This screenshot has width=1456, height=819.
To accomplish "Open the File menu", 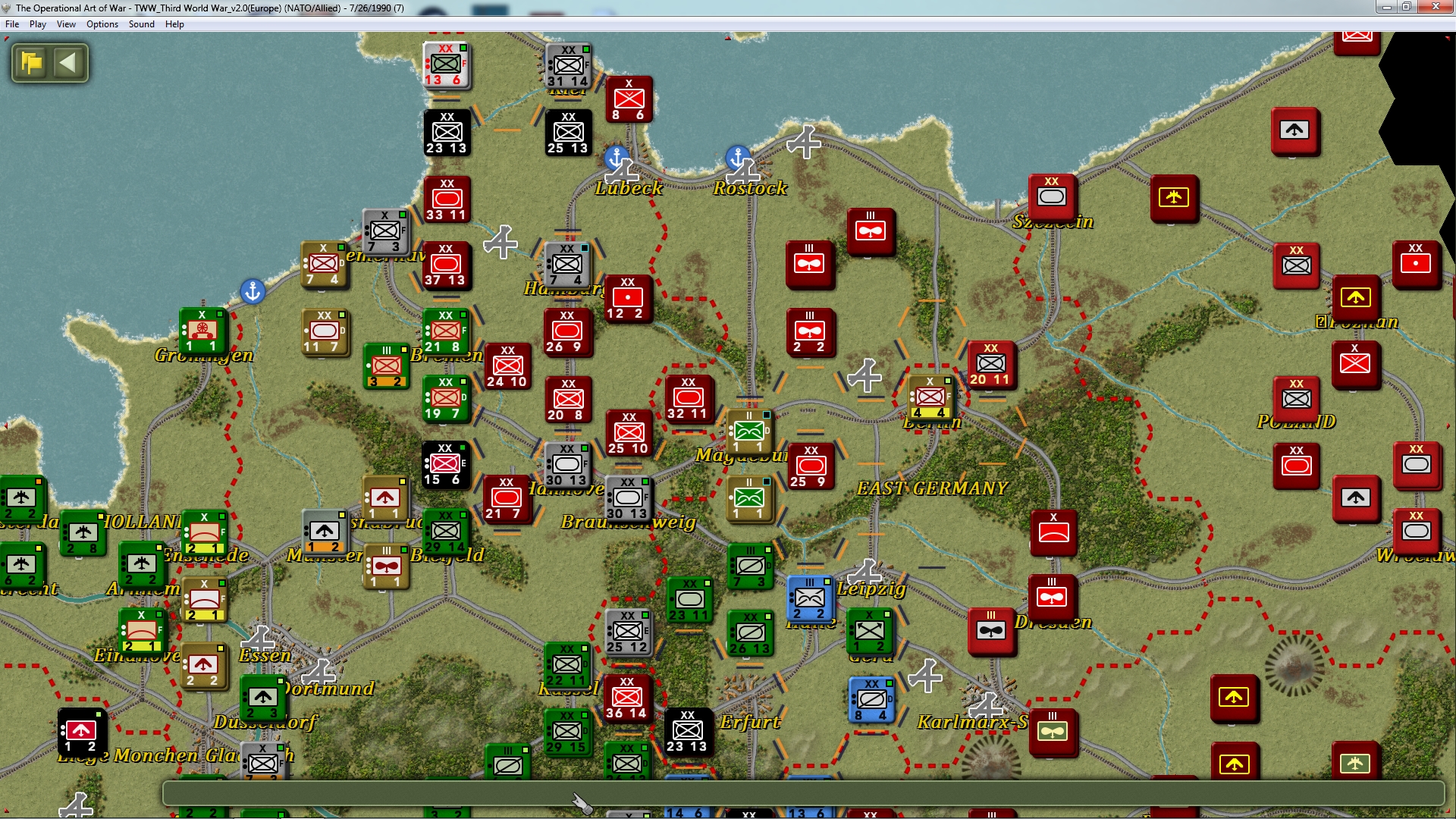I will 12,24.
